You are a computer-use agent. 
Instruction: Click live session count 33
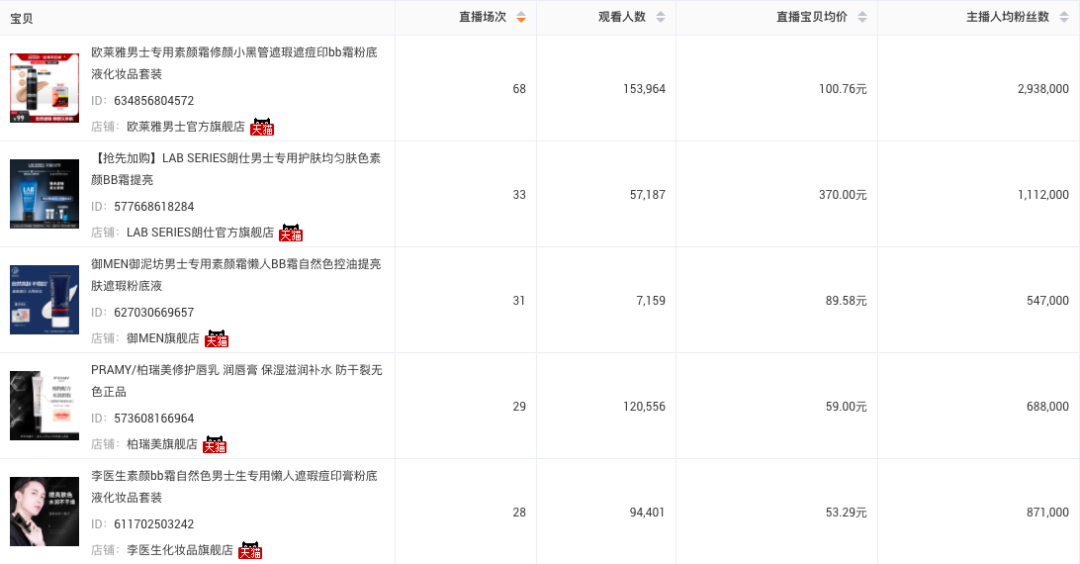(519, 195)
